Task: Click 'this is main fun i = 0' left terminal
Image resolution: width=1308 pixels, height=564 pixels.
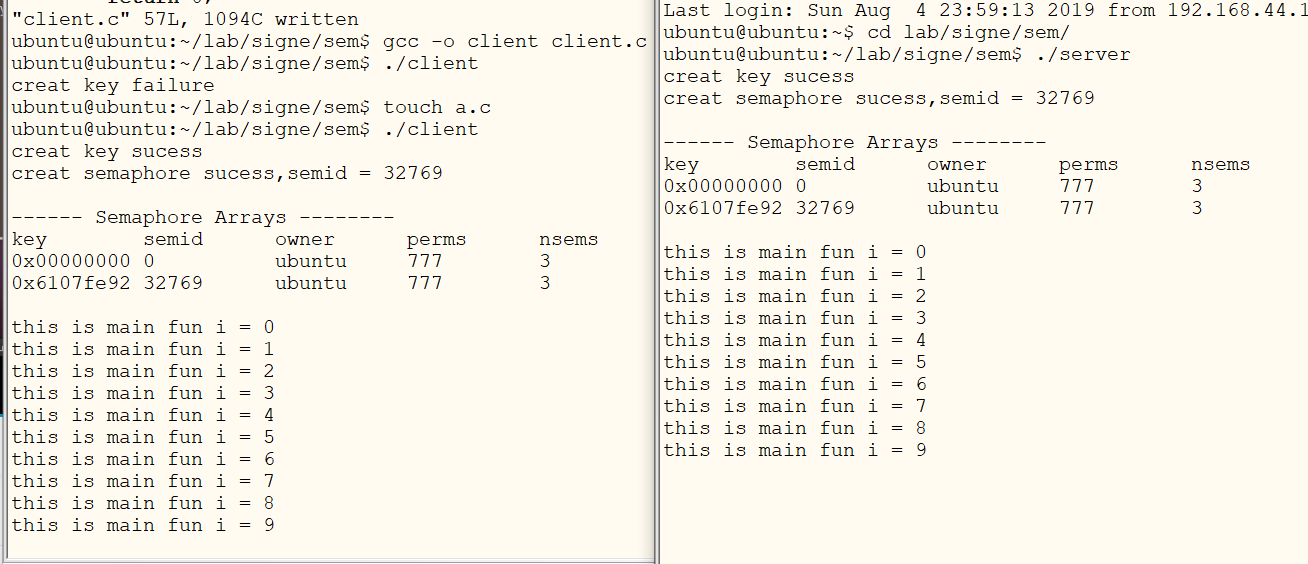Action: point(143,328)
